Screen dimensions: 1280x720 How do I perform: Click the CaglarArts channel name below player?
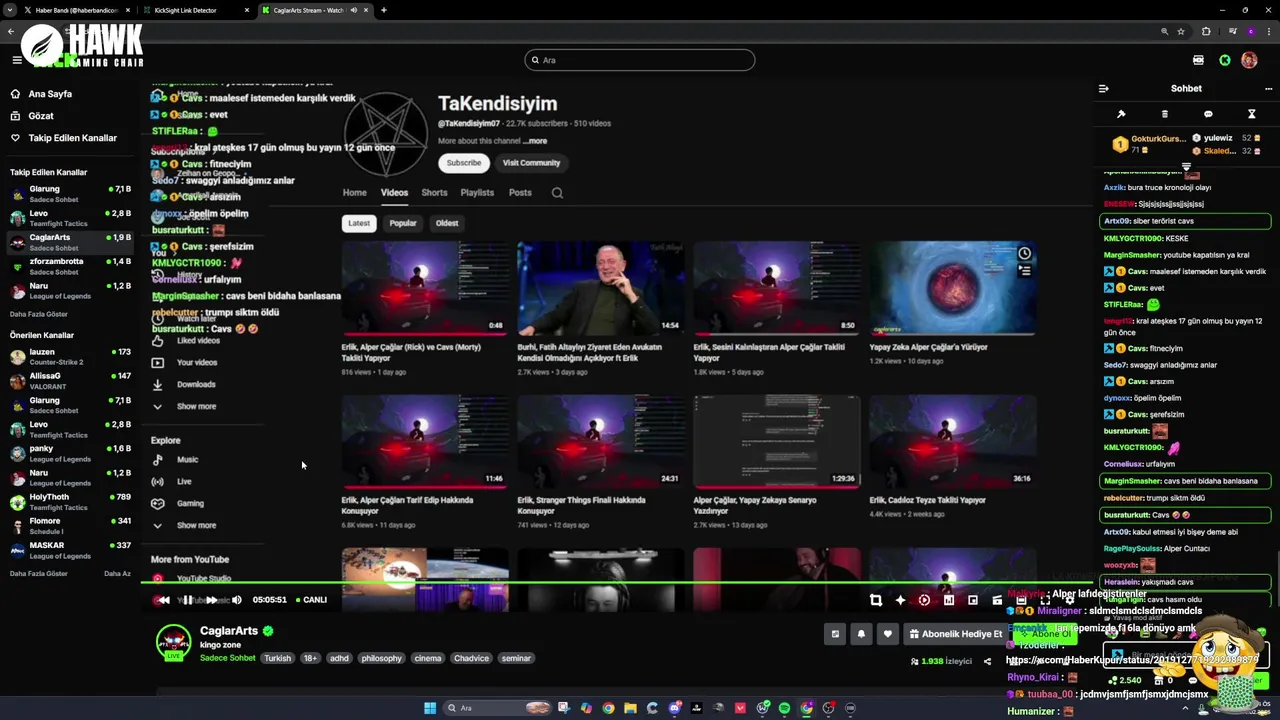click(x=229, y=631)
